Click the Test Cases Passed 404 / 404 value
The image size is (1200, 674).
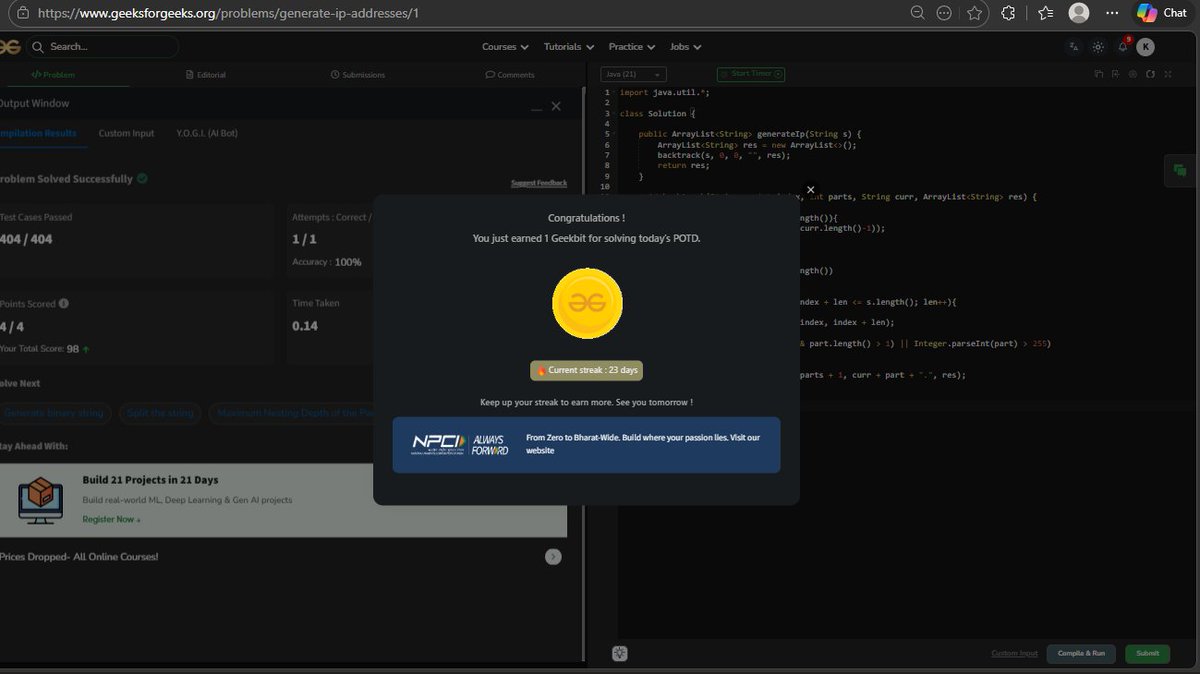(26, 240)
